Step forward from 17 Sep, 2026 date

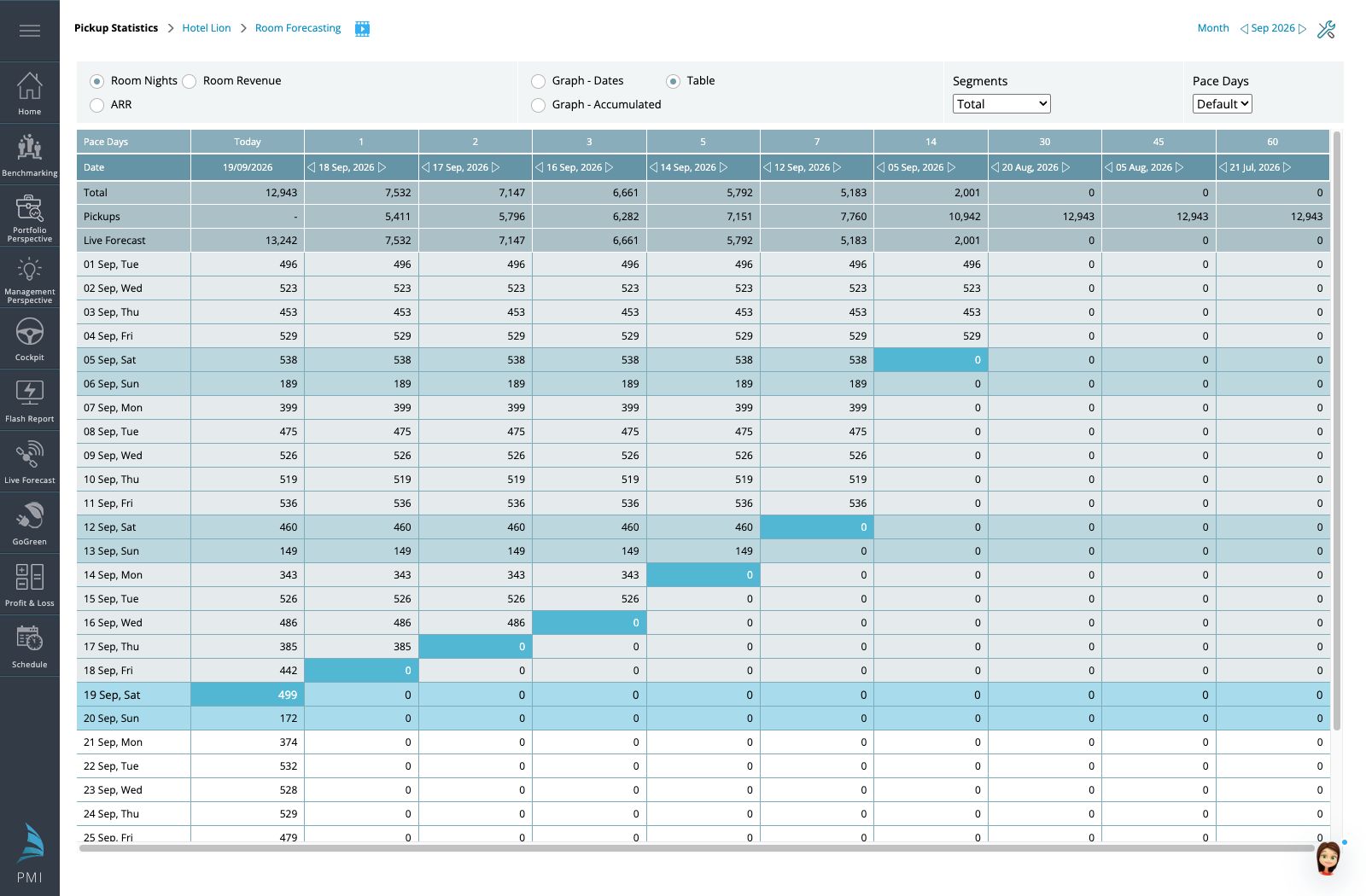click(x=496, y=167)
